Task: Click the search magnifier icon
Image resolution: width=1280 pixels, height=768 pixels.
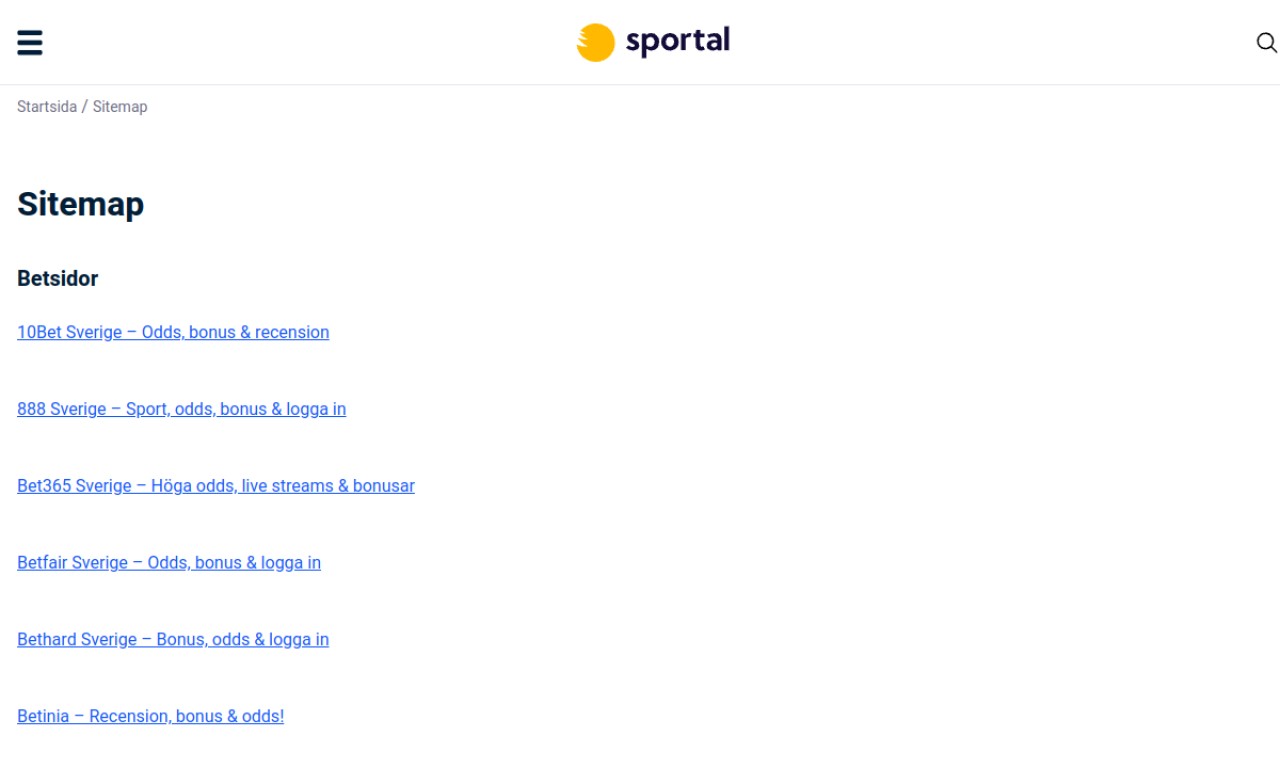Action: (x=1266, y=43)
